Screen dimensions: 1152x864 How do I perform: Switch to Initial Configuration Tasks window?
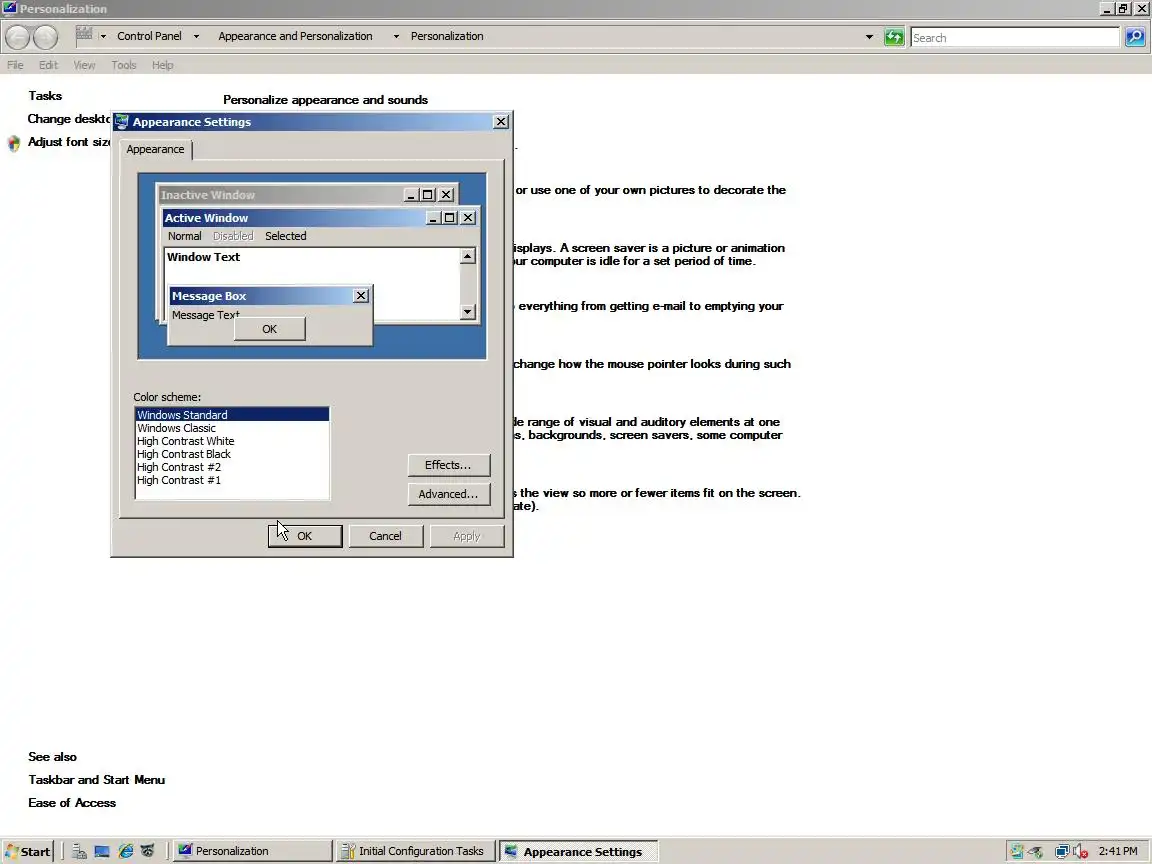point(416,852)
